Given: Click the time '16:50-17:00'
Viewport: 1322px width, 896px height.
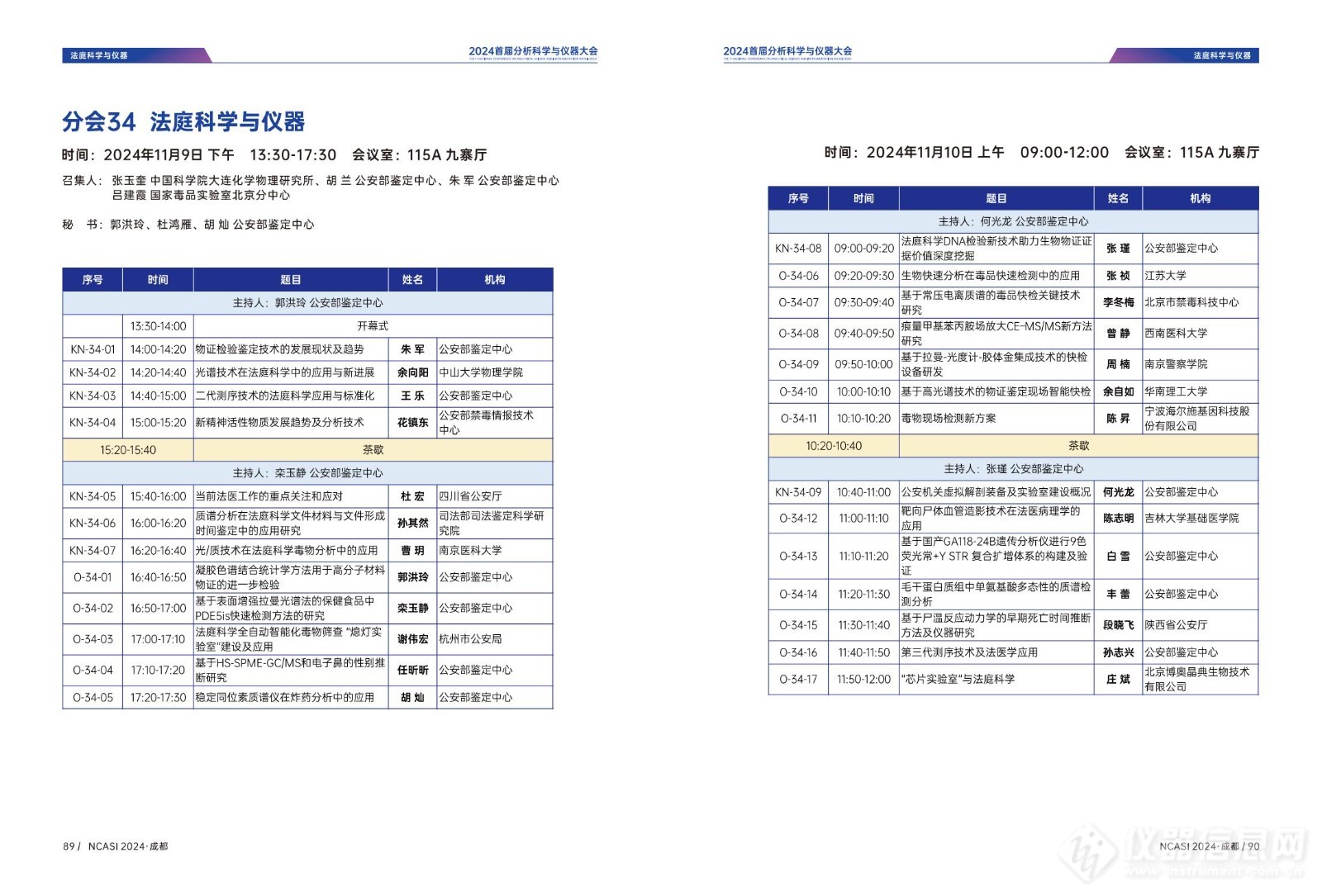Looking at the screenshot, I should 158,608.
